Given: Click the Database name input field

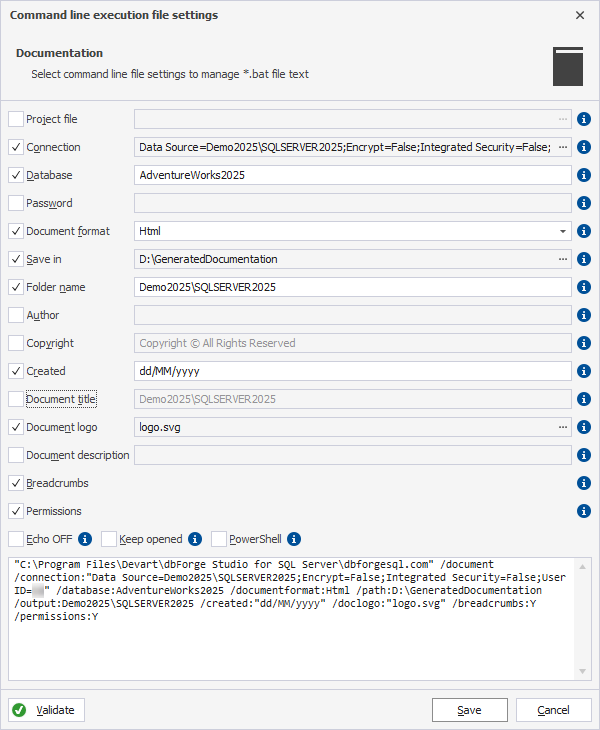Looking at the screenshot, I should point(353,175).
